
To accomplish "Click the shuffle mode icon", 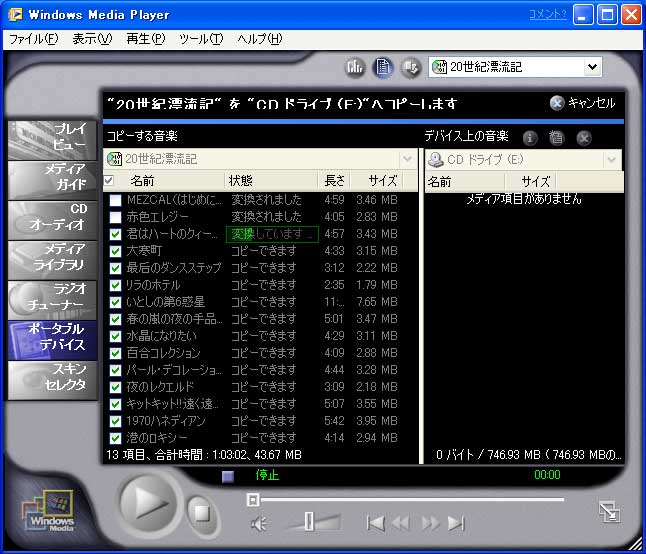I will tap(410, 67).
